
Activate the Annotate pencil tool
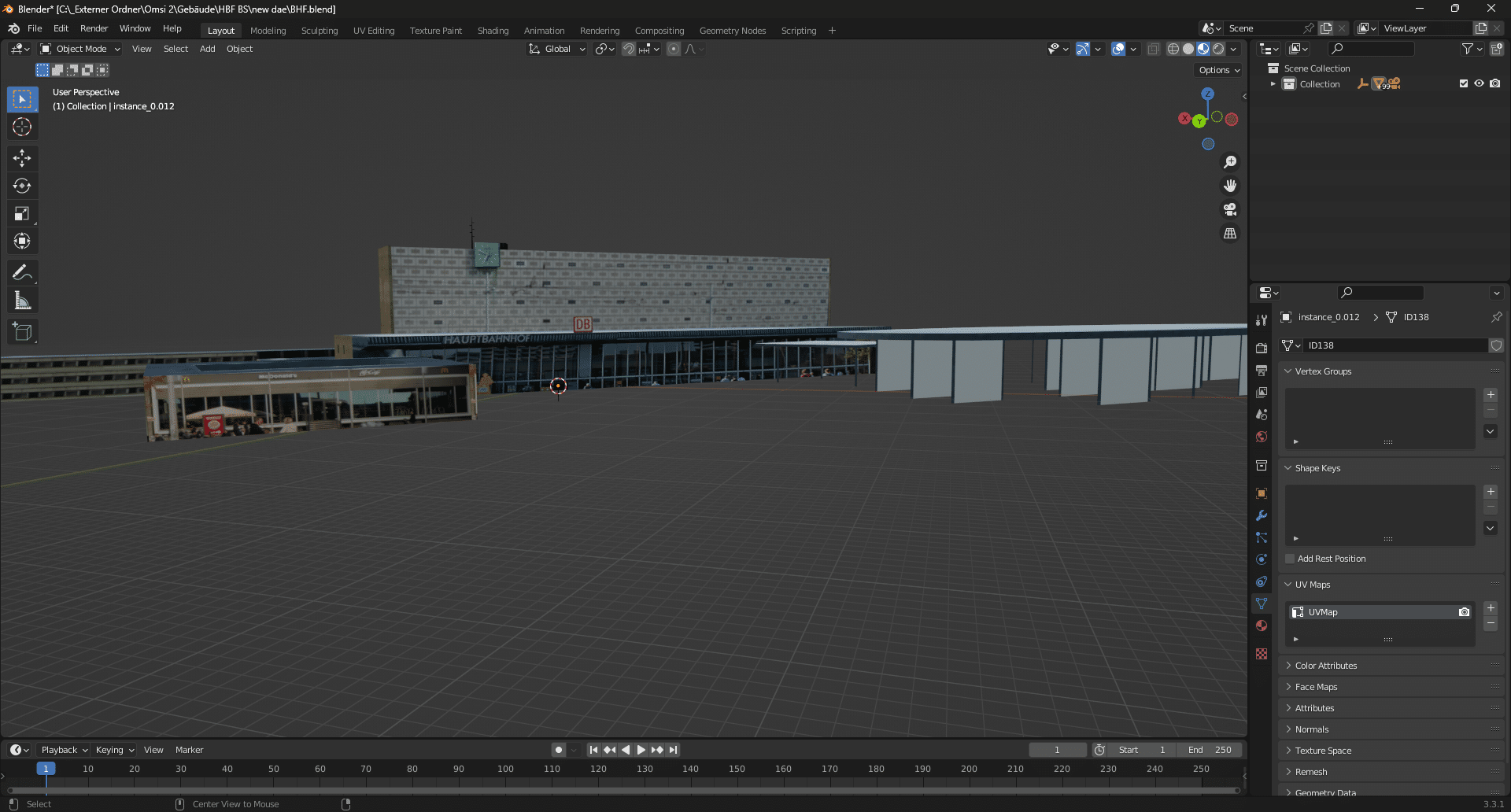coord(22,272)
